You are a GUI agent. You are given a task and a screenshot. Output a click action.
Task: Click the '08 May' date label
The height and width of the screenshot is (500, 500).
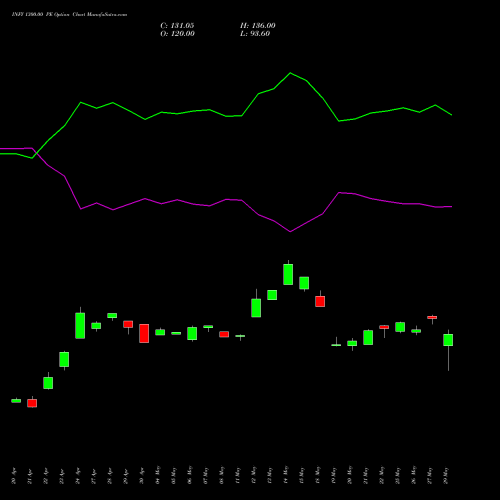[222, 475]
